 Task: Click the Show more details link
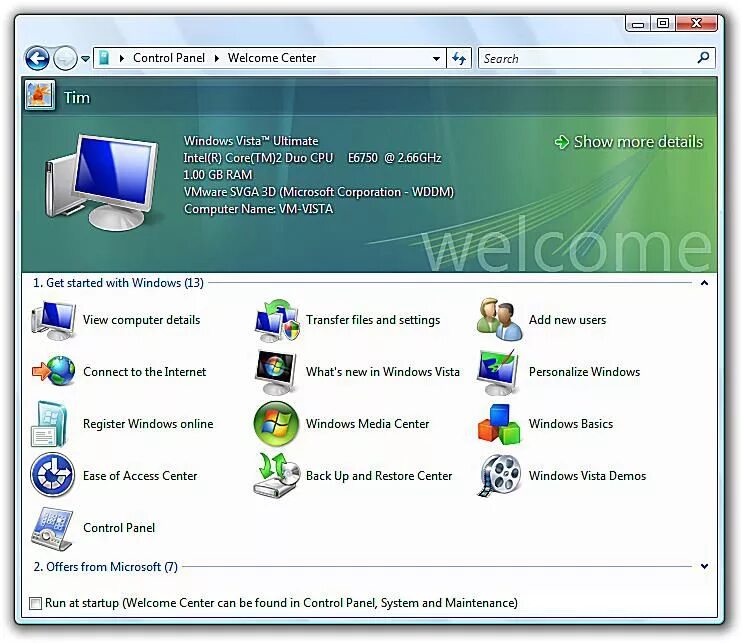(638, 142)
